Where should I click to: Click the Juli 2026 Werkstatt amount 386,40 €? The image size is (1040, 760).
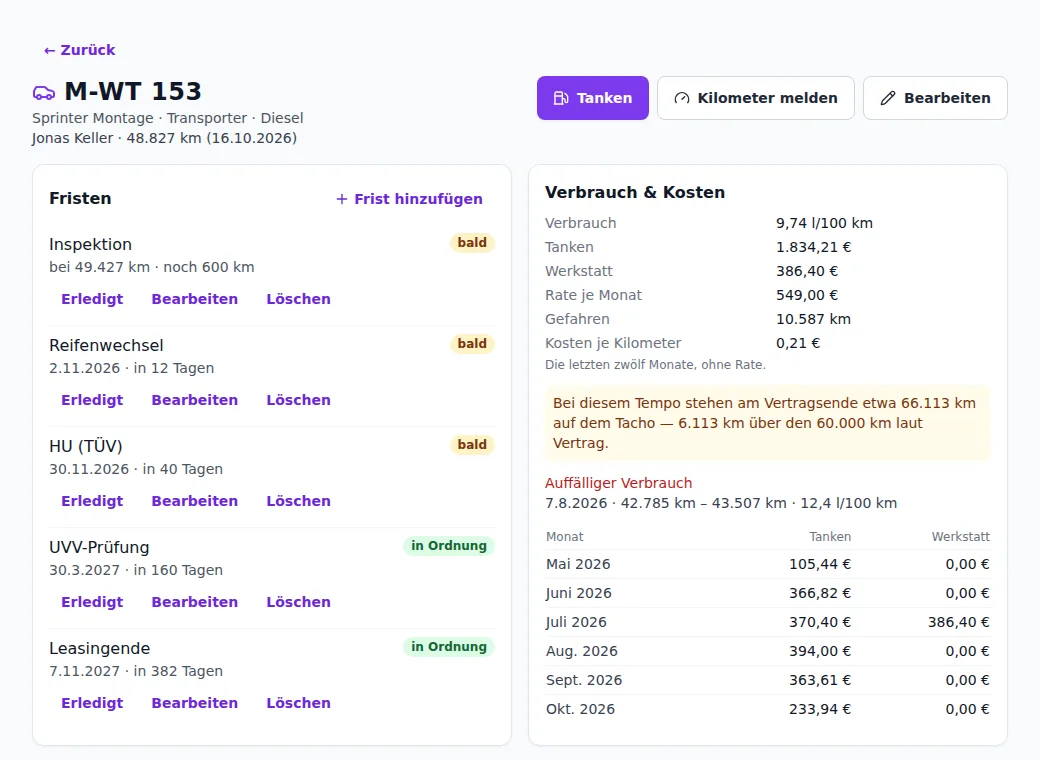coord(958,622)
